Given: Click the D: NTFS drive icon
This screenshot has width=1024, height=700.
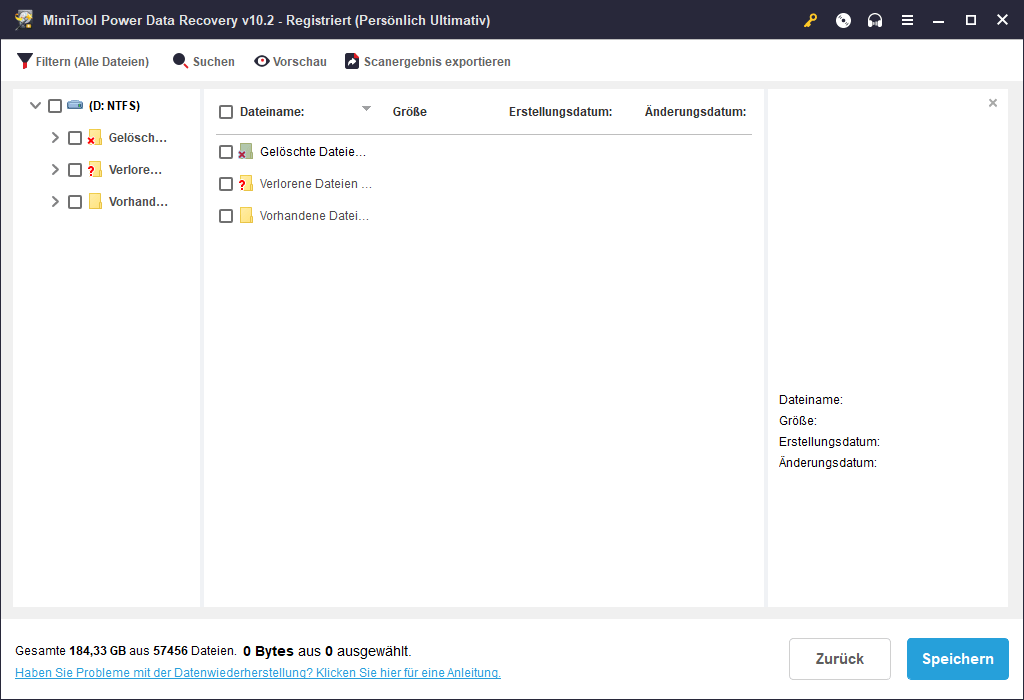Looking at the screenshot, I should 75,105.
